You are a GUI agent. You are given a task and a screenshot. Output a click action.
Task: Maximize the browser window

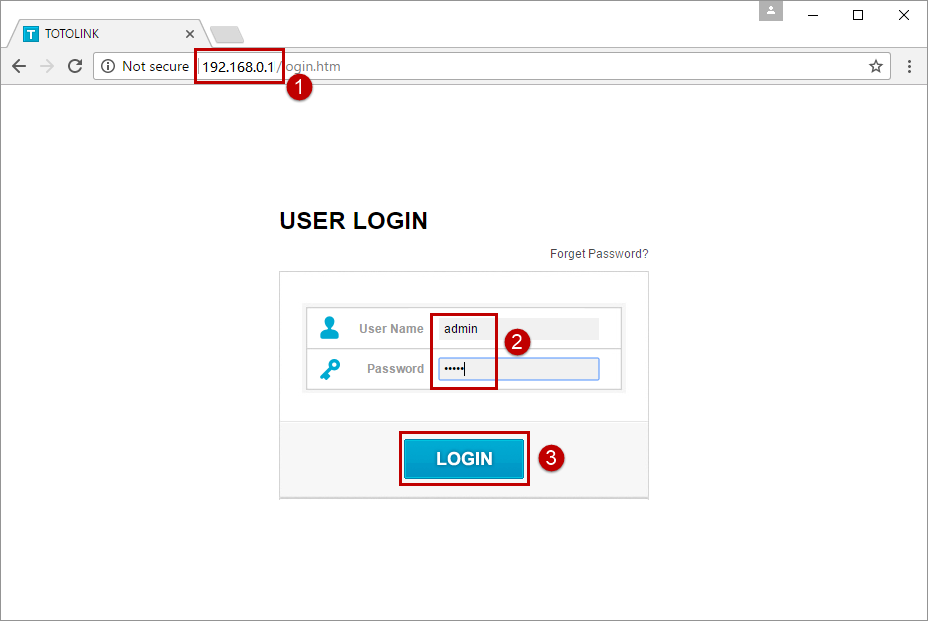click(858, 15)
